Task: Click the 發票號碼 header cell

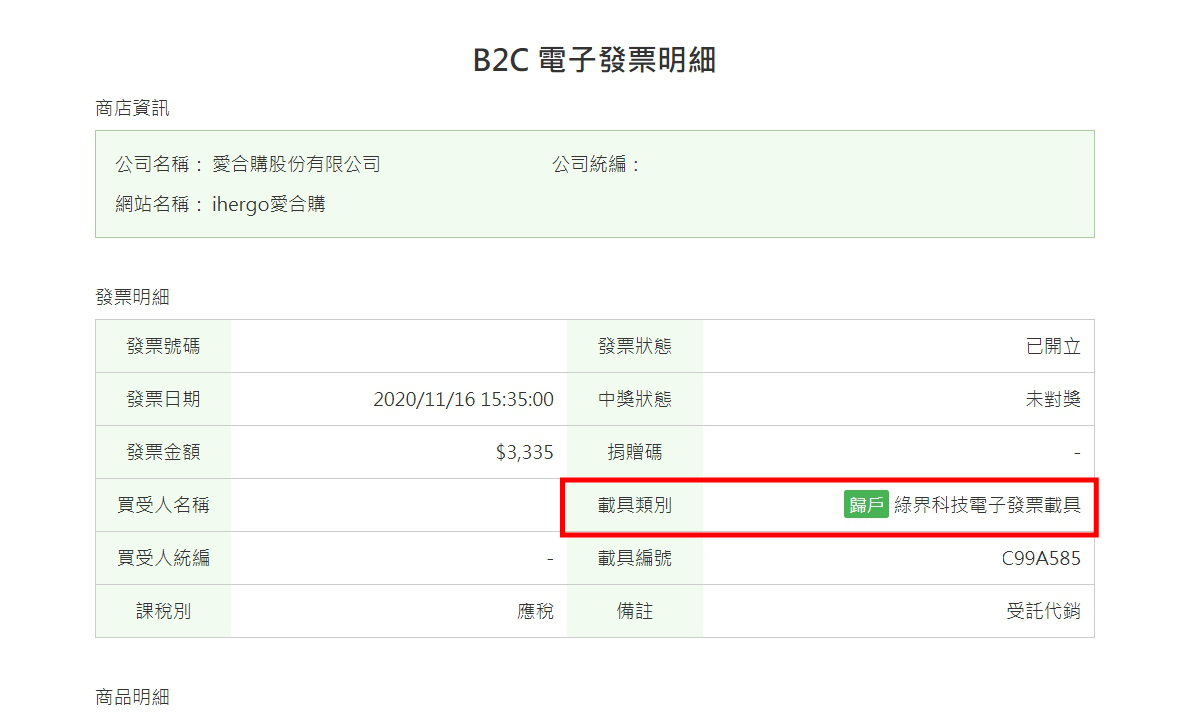Action: (x=163, y=346)
